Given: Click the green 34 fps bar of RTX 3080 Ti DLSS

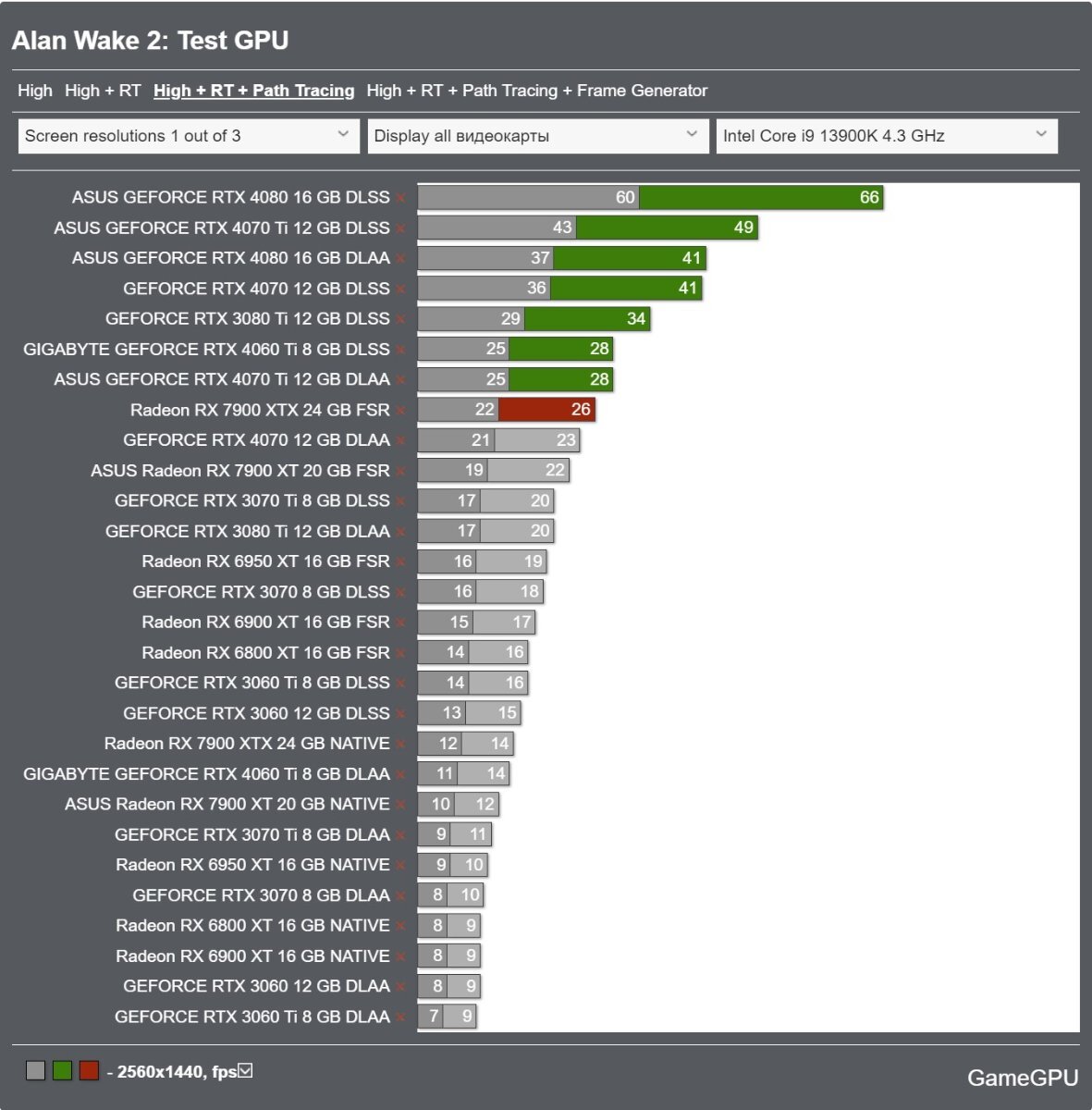Looking at the screenshot, I should click(x=587, y=318).
